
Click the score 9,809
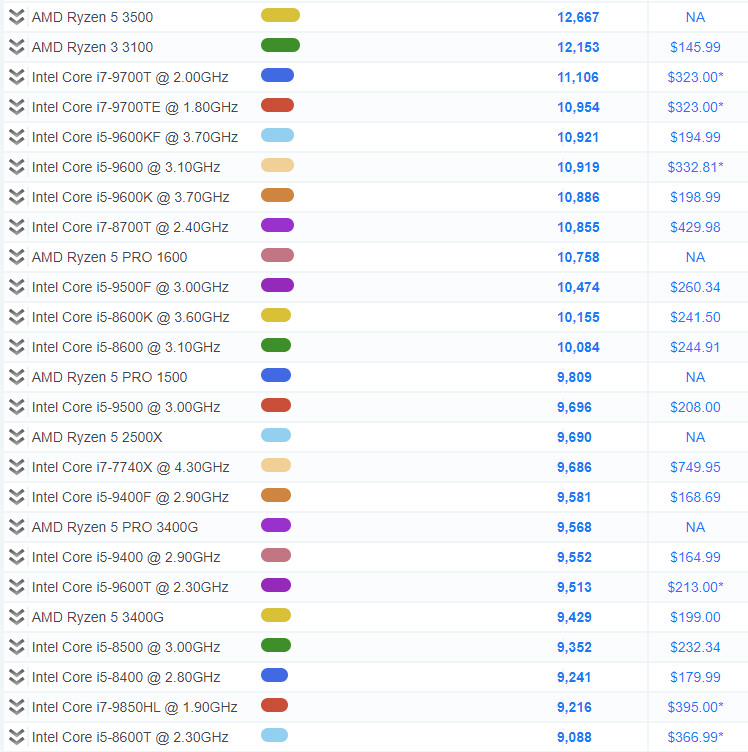coord(574,377)
